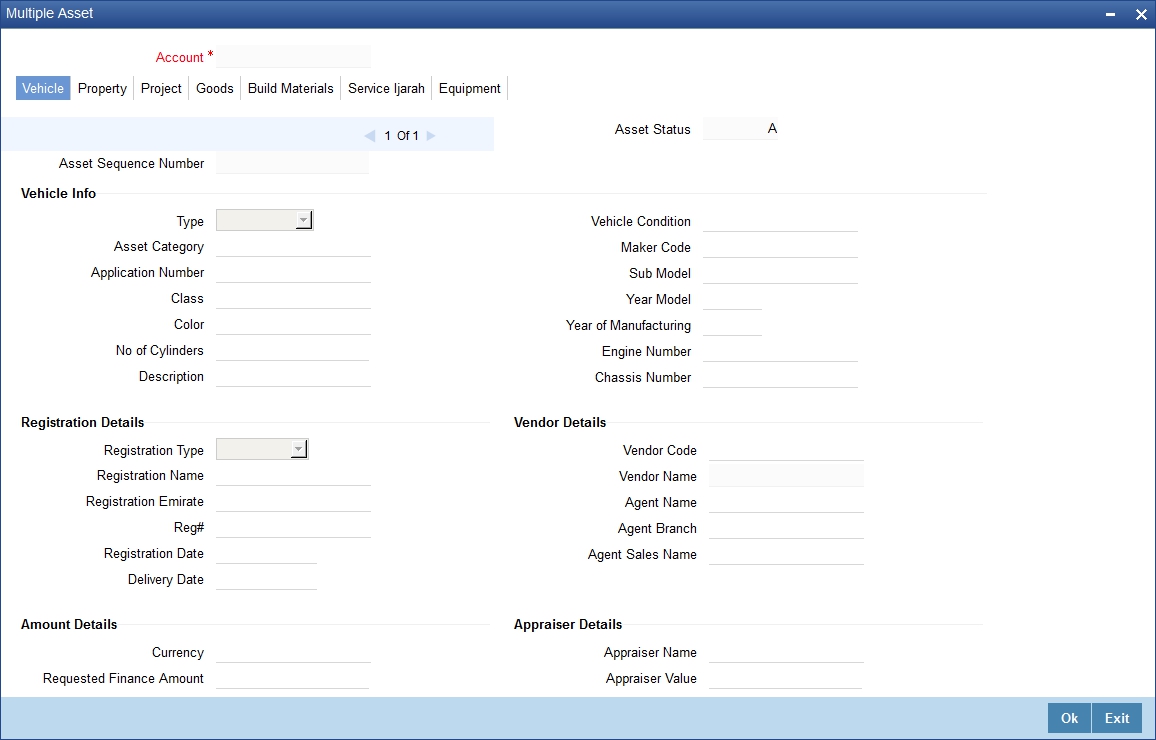
Task: Click the Description input field
Action: tap(293, 376)
